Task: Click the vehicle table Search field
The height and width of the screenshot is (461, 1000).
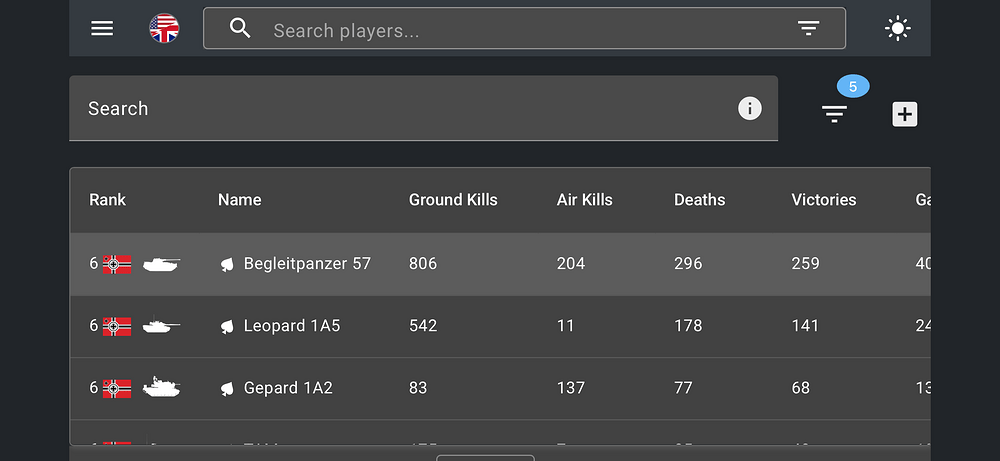Action: [400, 109]
